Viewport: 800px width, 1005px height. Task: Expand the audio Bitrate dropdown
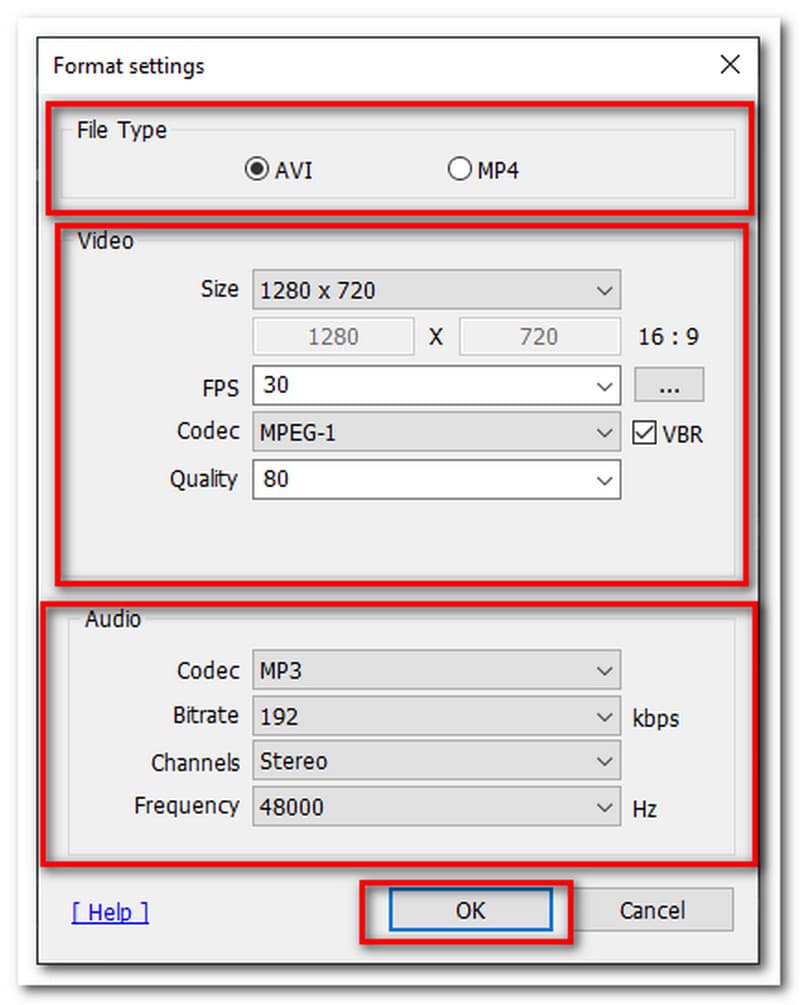coord(436,717)
